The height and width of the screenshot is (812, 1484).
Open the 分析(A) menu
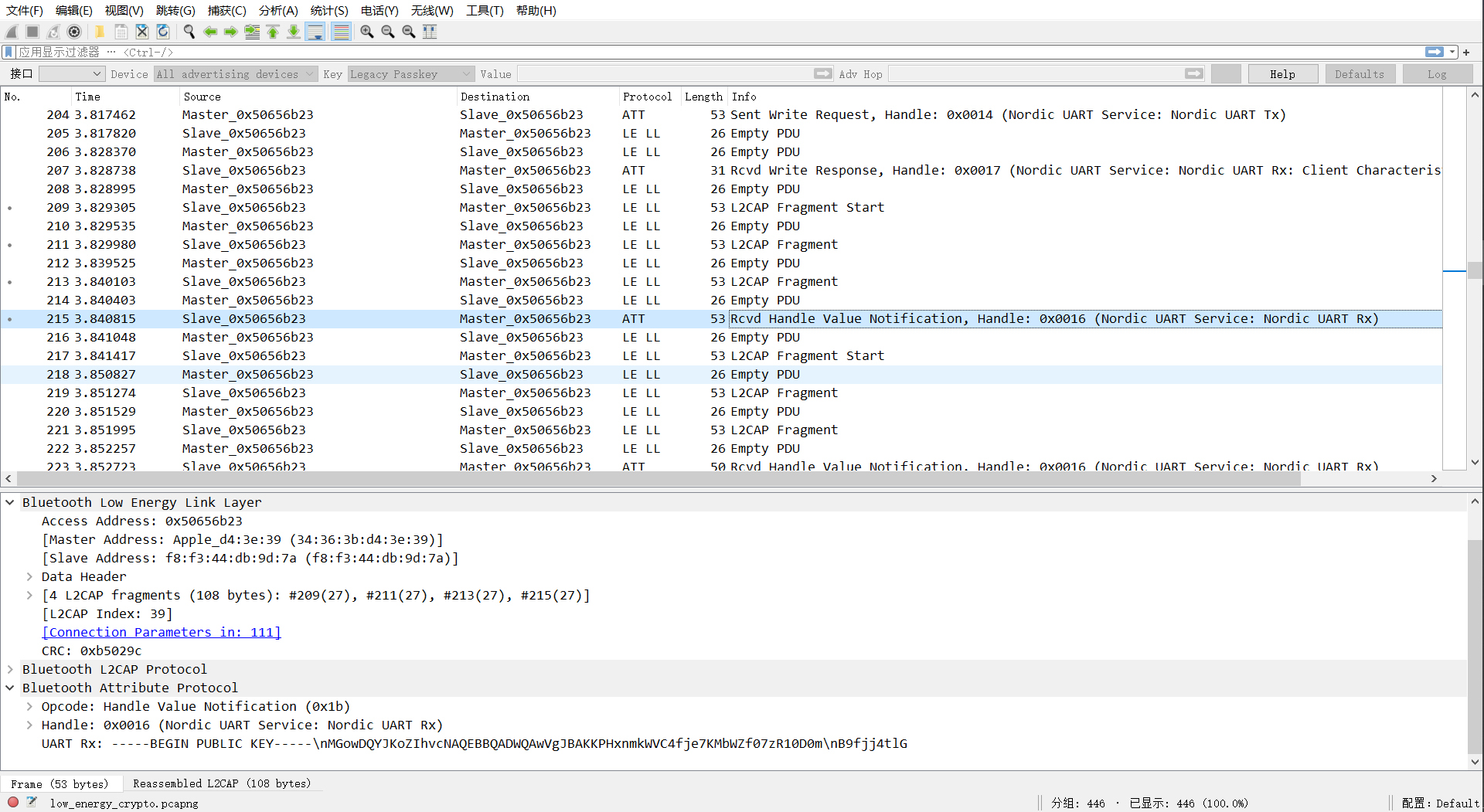(278, 10)
